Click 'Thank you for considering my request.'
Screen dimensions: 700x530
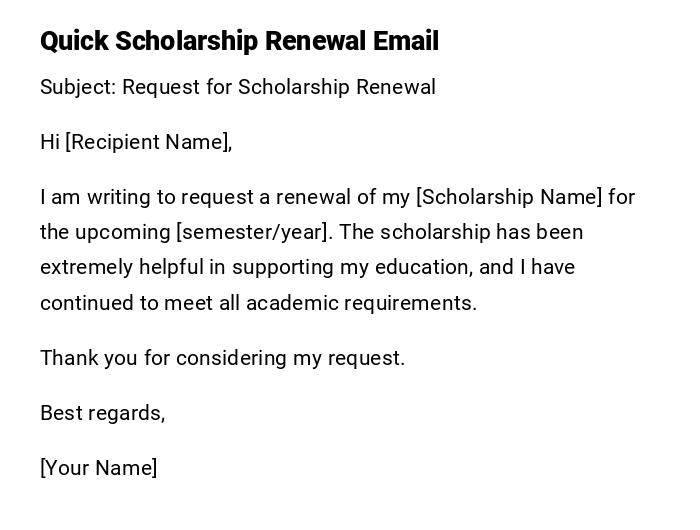[222, 358]
